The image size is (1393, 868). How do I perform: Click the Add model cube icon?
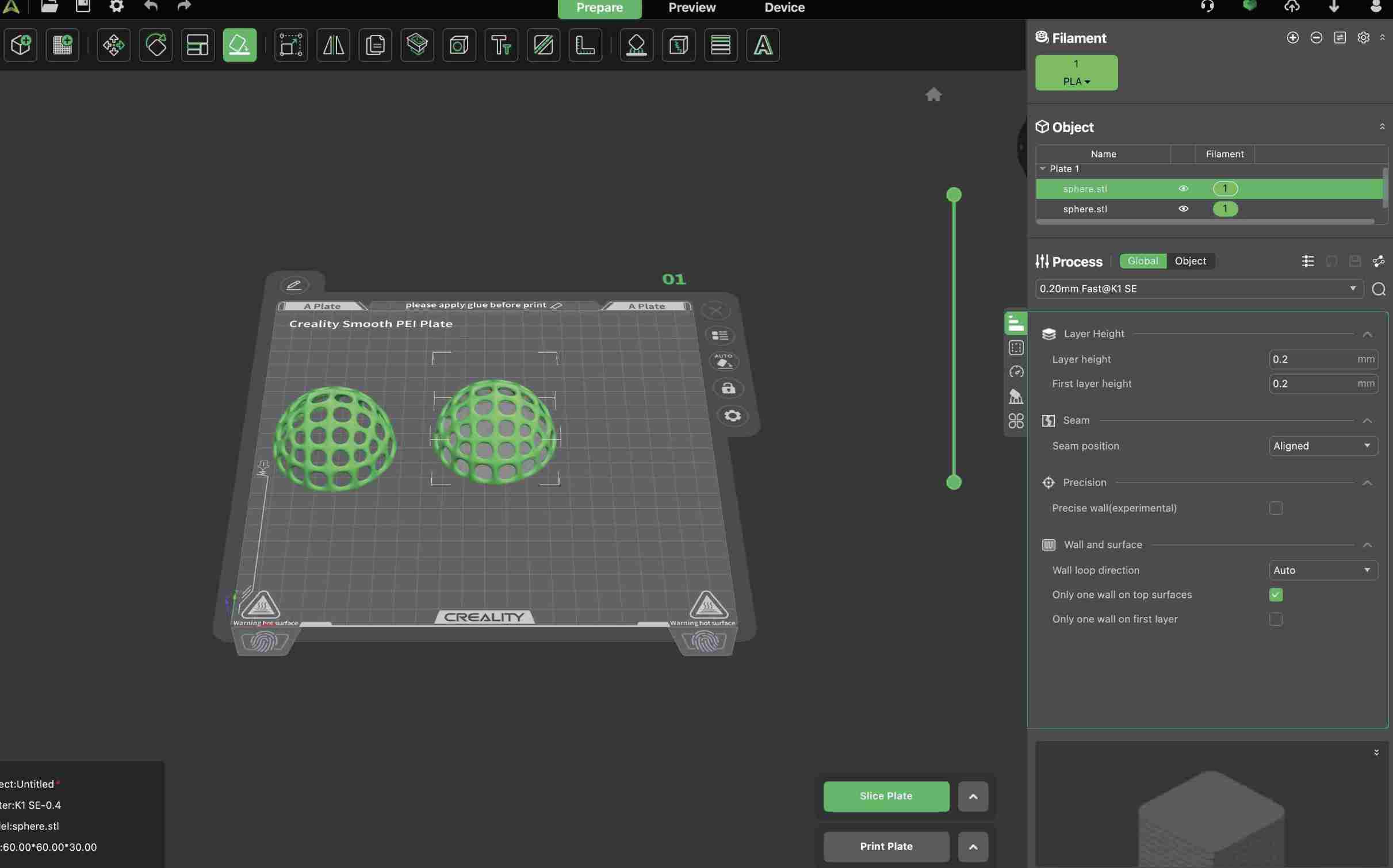[21, 45]
